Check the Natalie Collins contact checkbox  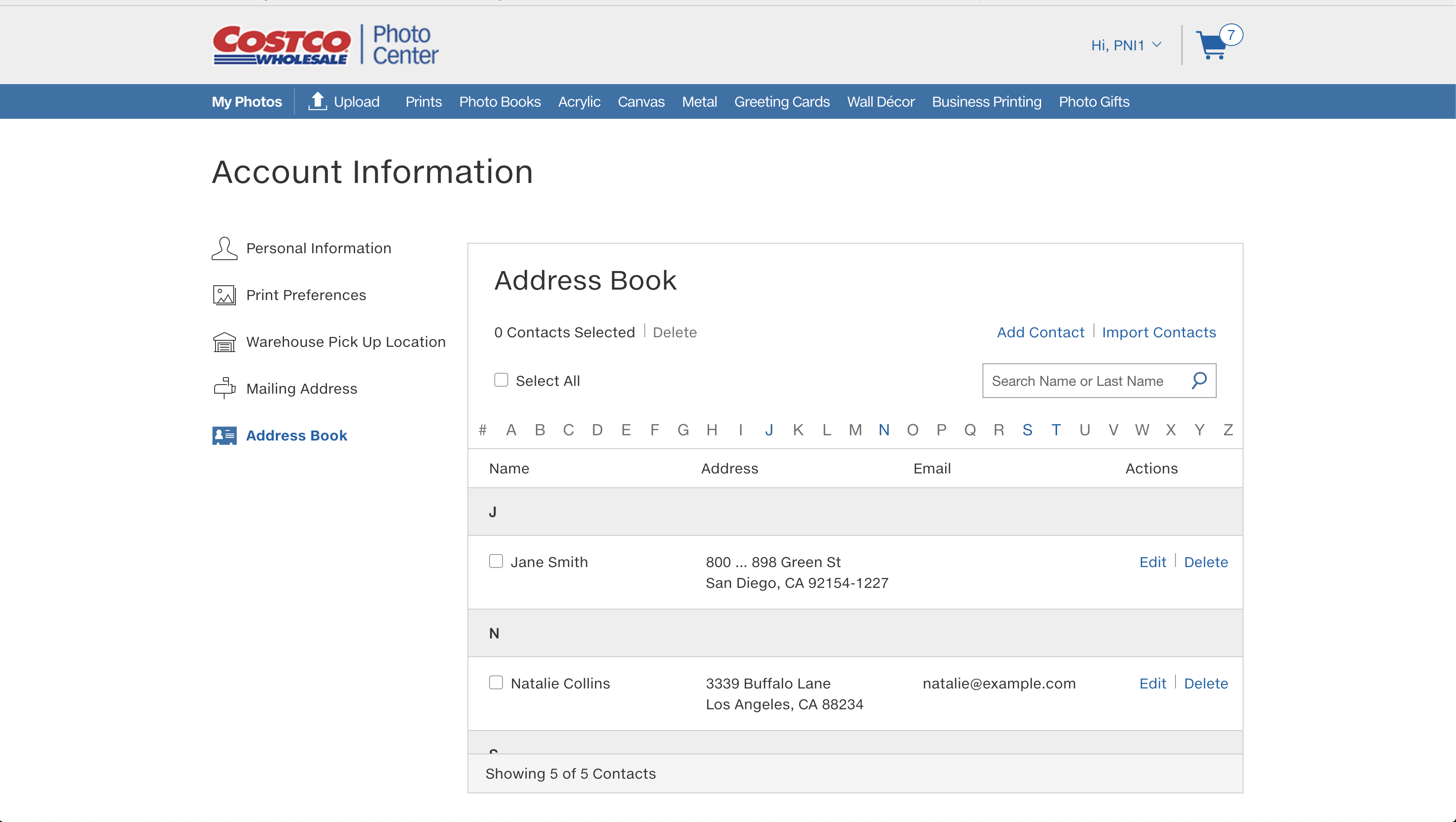point(495,682)
